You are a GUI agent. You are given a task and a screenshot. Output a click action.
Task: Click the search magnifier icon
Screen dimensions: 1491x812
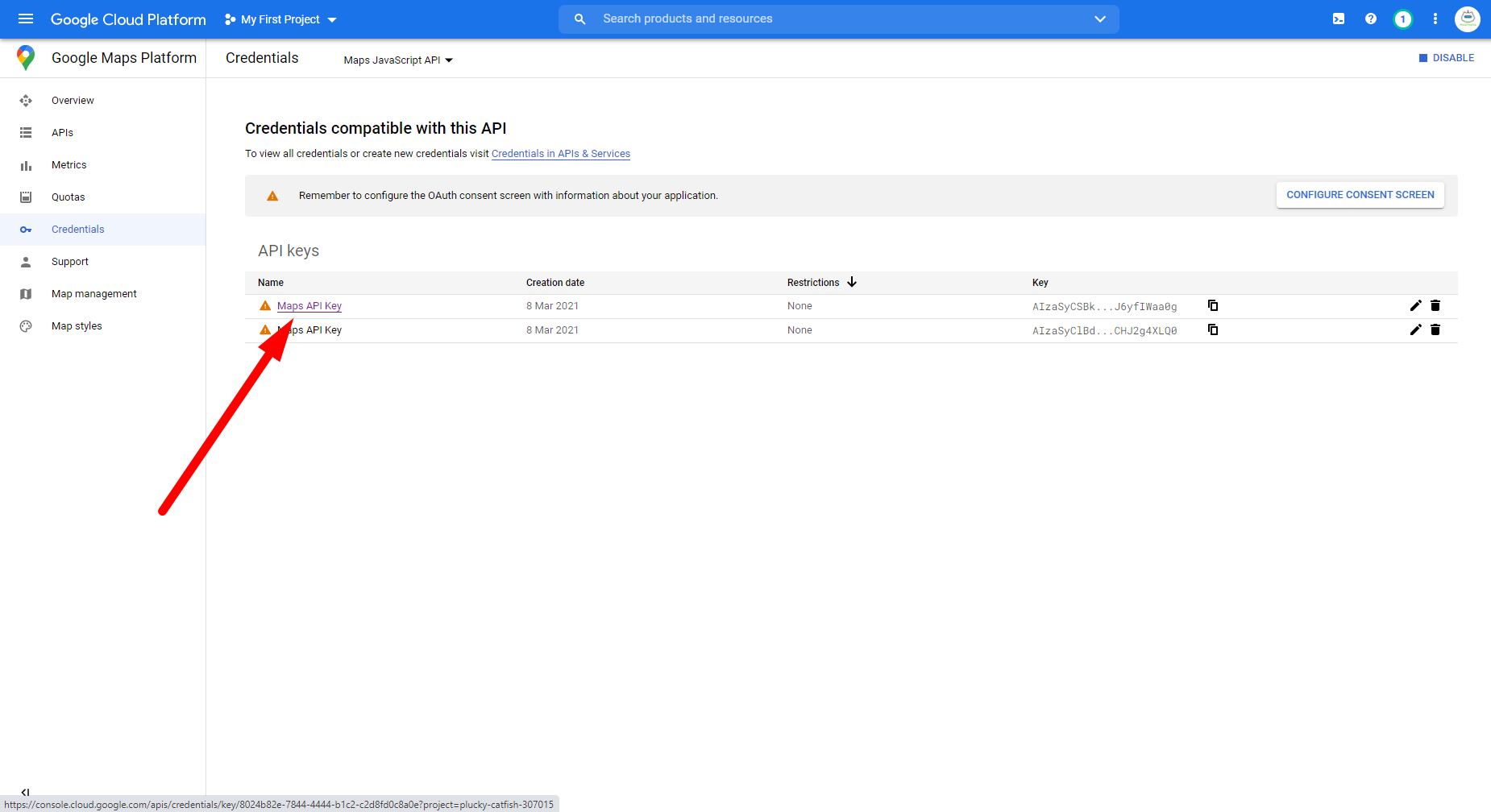point(579,19)
